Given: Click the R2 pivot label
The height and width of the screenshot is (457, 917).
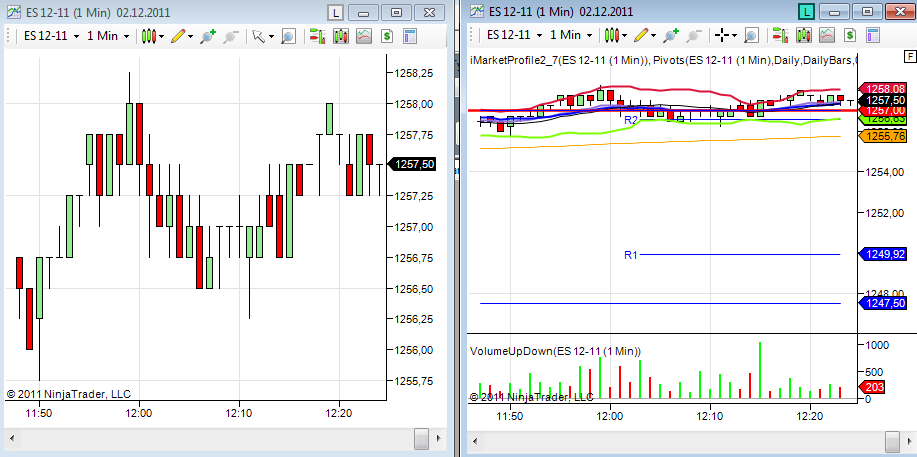Looking at the screenshot, I should [630, 120].
